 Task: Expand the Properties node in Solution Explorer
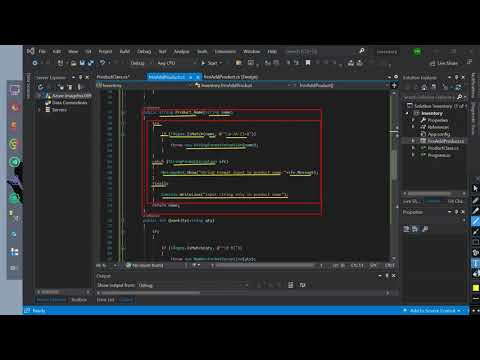[x=414, y=120]
